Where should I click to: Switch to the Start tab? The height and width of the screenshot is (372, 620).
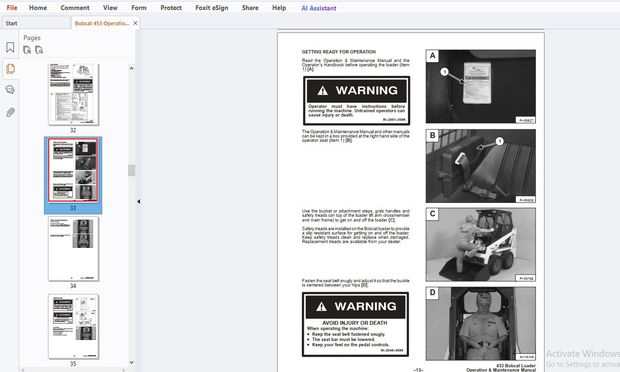click(11, 23)
